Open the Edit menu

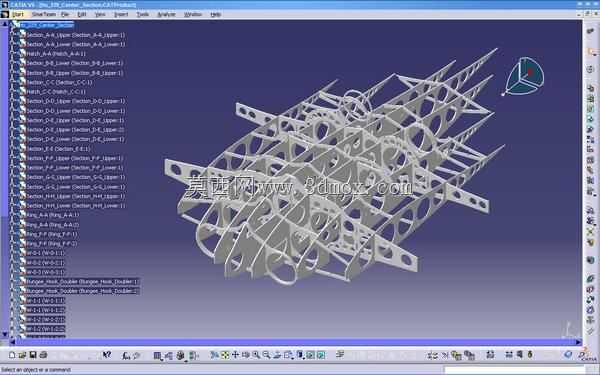pyautogui.click(x=82, y=14)
